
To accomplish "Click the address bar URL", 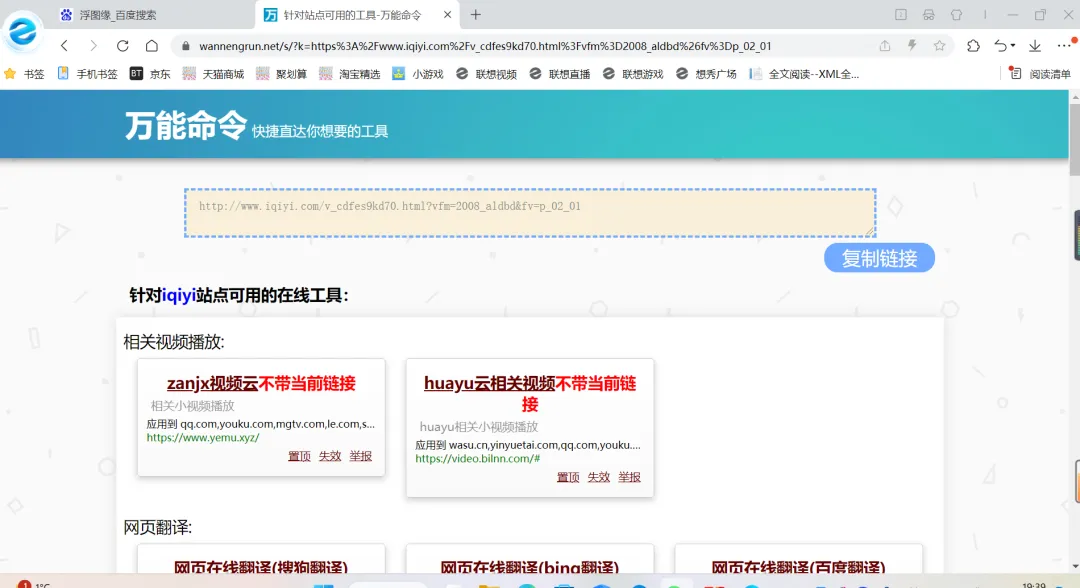I will pos(485,46).
